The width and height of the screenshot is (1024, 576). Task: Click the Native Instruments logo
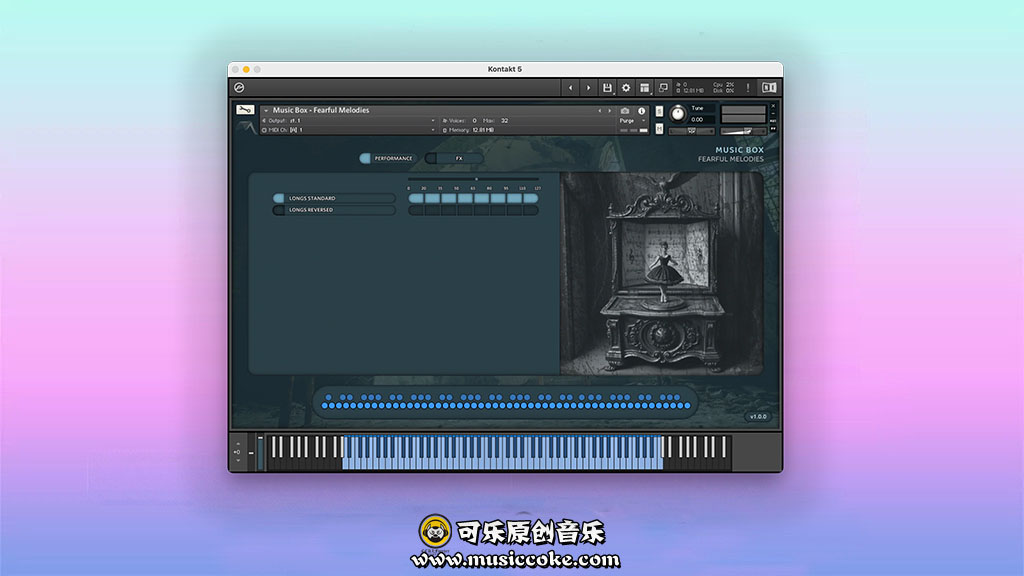769,88
